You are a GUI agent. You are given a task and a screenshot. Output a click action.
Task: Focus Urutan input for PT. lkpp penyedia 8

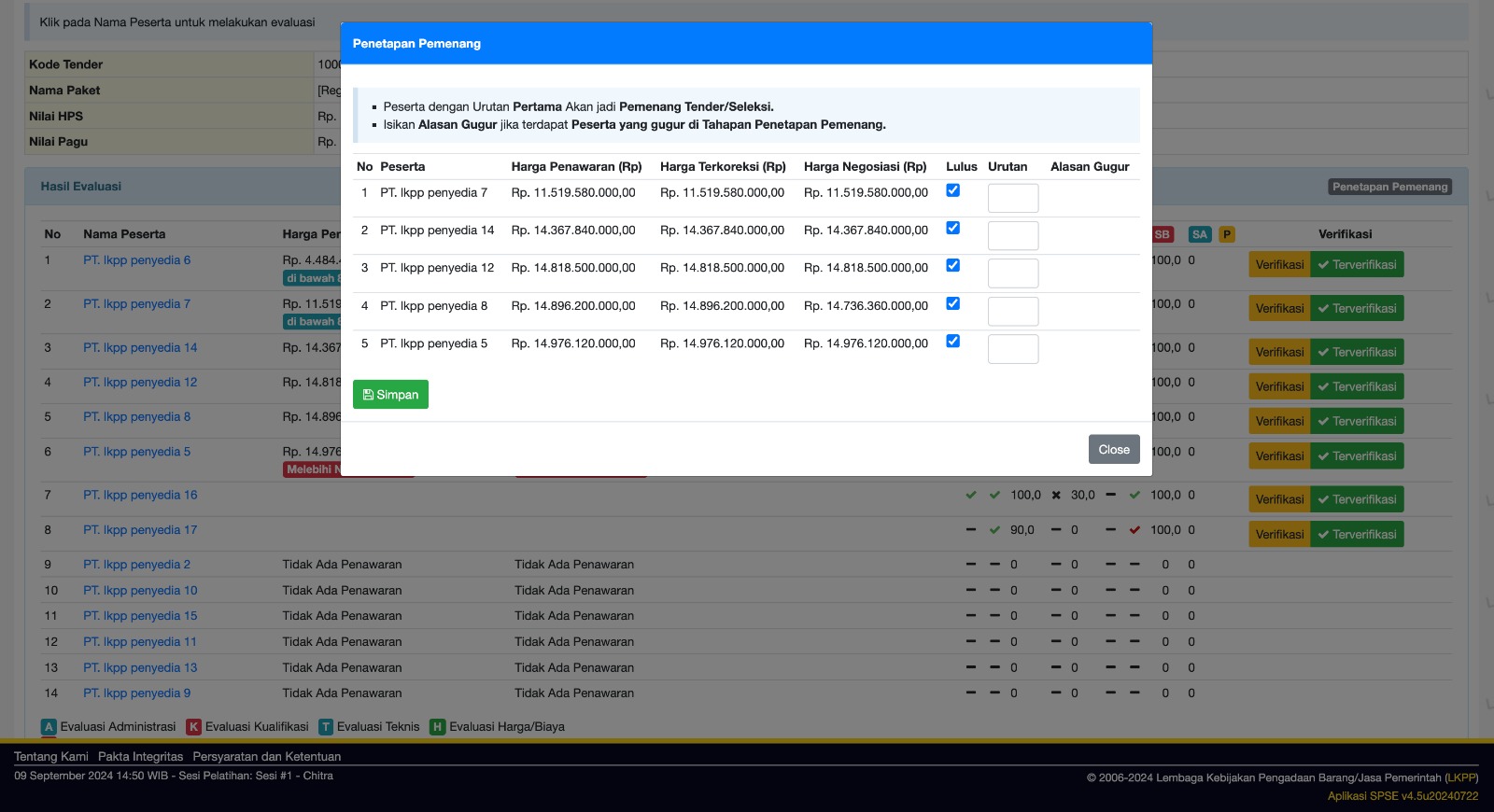tap(1012, 311)
